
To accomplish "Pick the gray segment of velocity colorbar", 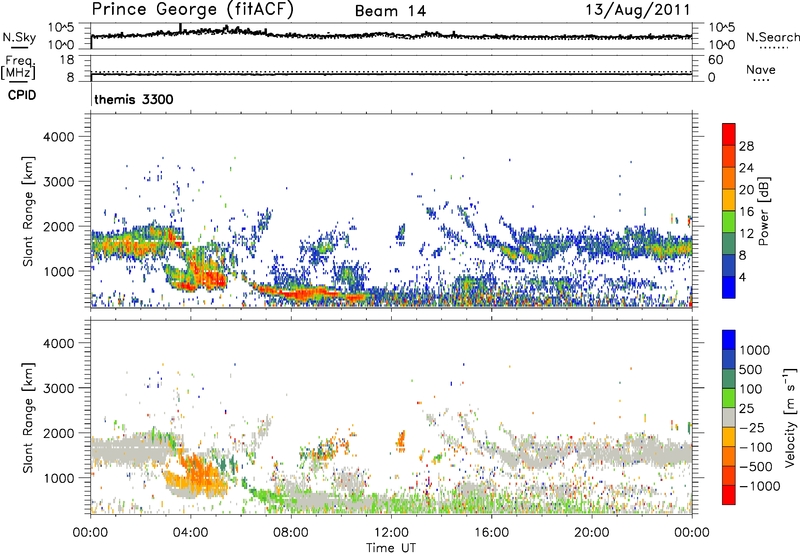I will pos(729,417).
